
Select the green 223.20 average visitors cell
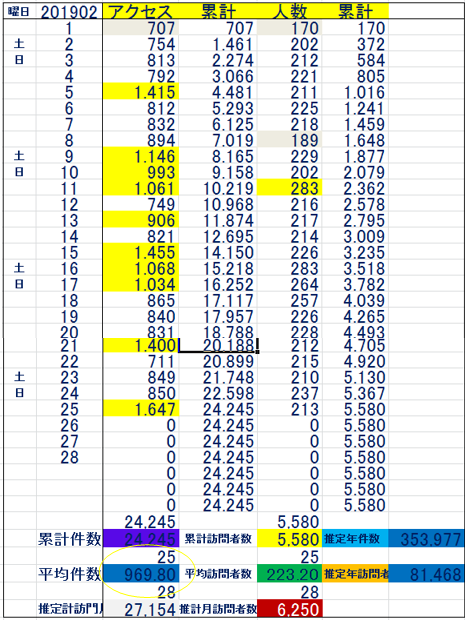289,573
